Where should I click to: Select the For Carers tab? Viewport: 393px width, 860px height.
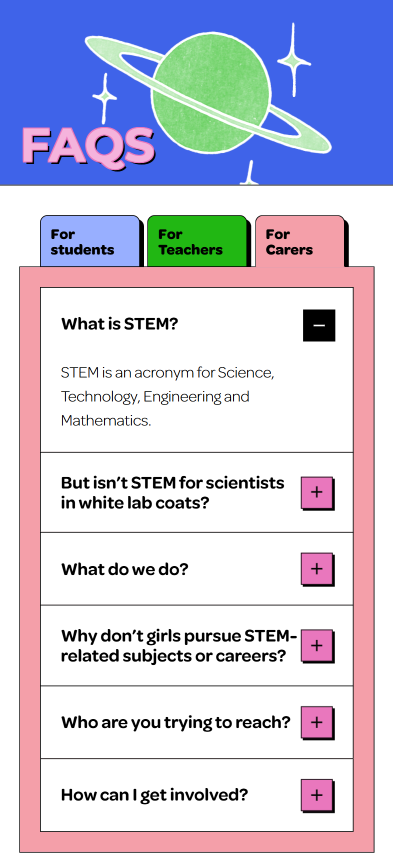click(300, 241)
